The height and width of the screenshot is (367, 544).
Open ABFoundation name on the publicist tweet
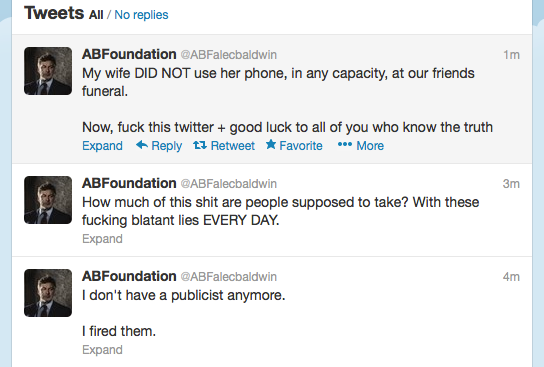click(x=129, y=276)
